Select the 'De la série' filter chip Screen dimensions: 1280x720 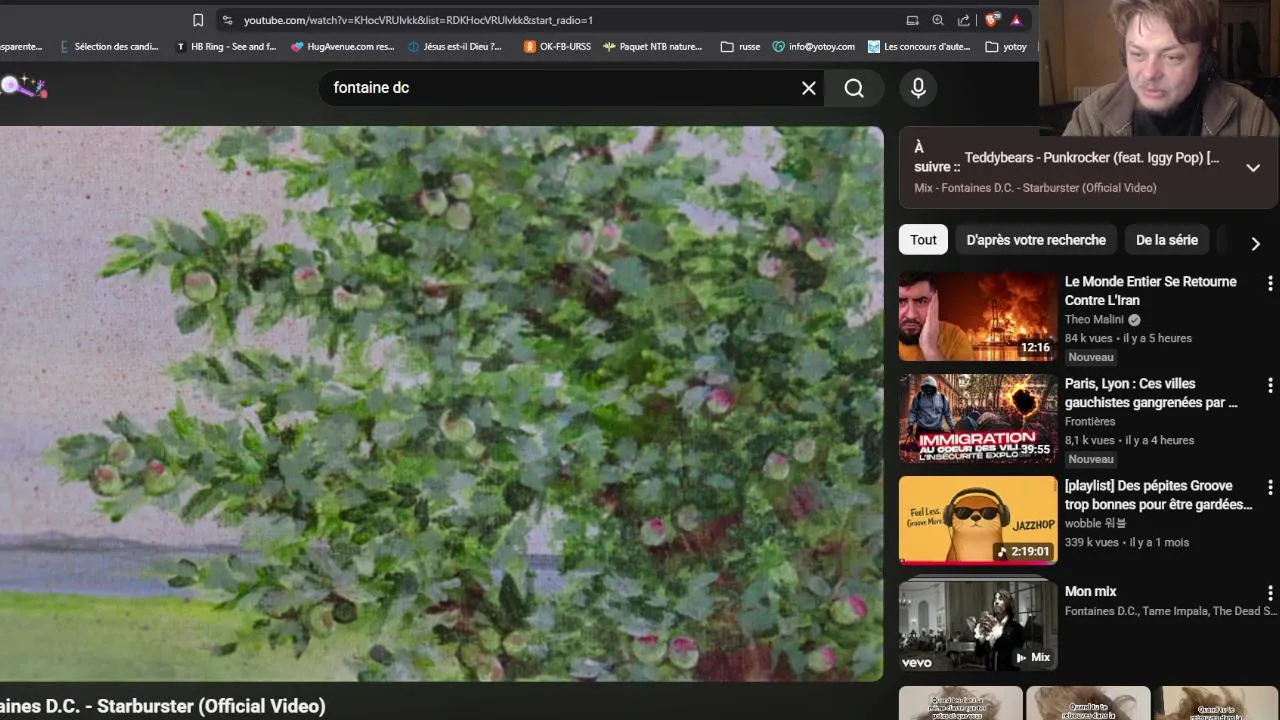click(x=1167, y=240)
